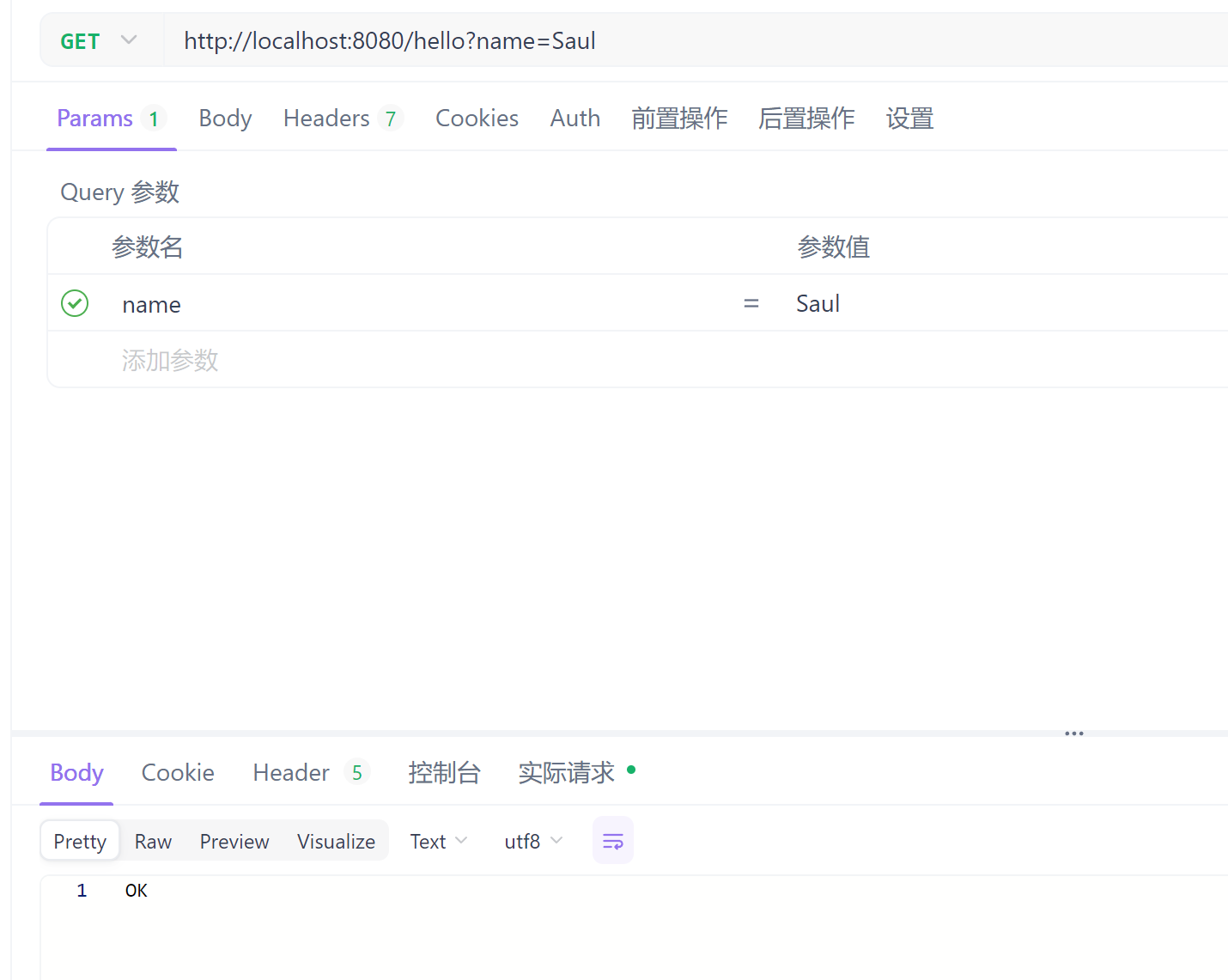Image resolution: width=1228 pixels, height=980 pixels.
Task: Switch to the Cookies tab
Action: pos(477,118)
